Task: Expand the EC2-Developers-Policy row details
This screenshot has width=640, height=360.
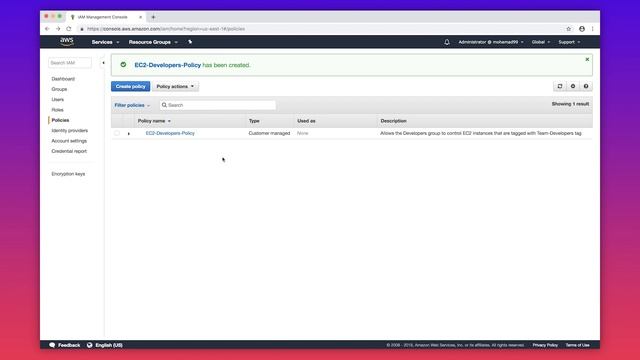Action: pyautogui.click(x=129, y=133)
